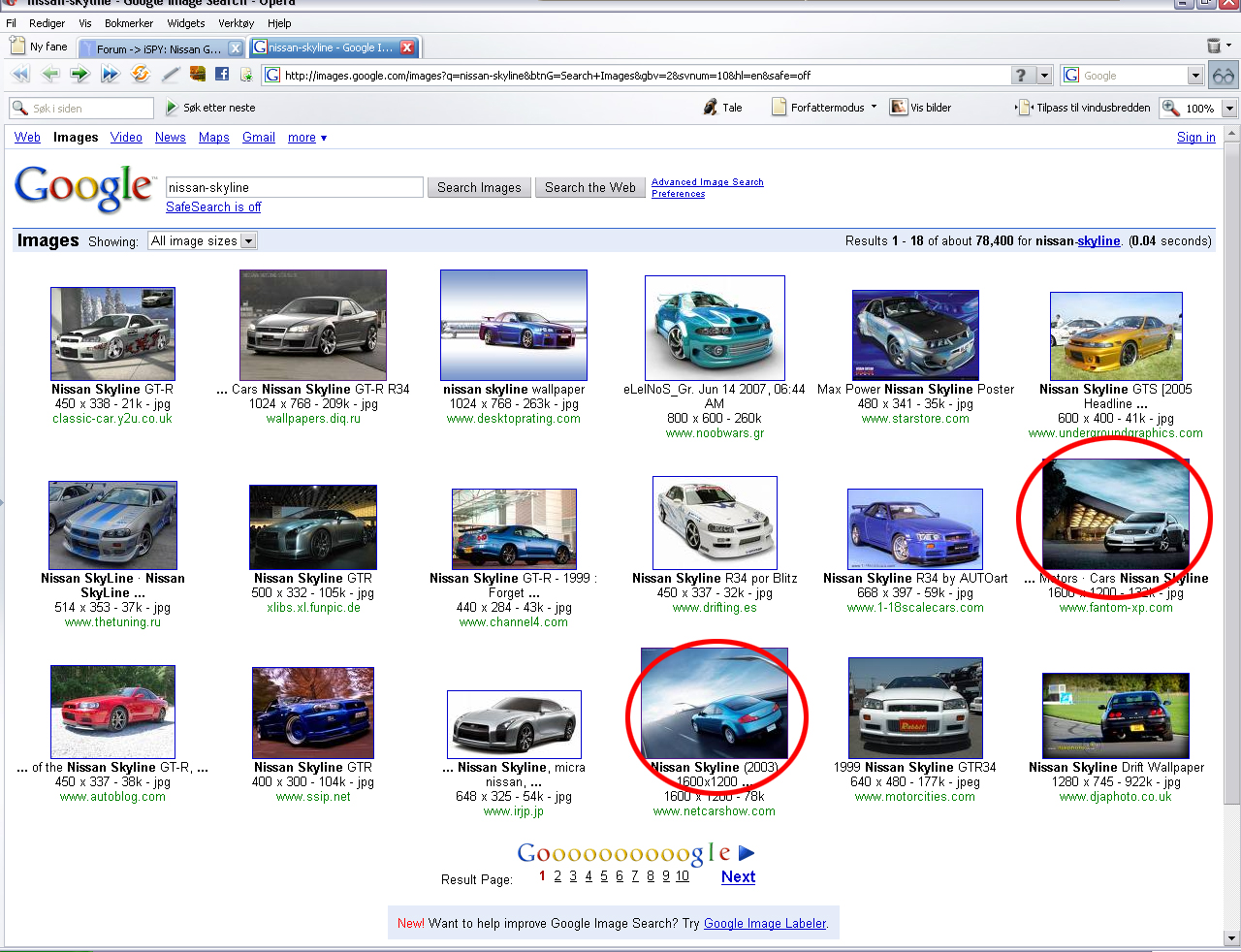Viewport: 1241px width, 952px height.
Task: Open the Max Power Nissan Skyline Poster thumbnail
Action: coord(915,334)
